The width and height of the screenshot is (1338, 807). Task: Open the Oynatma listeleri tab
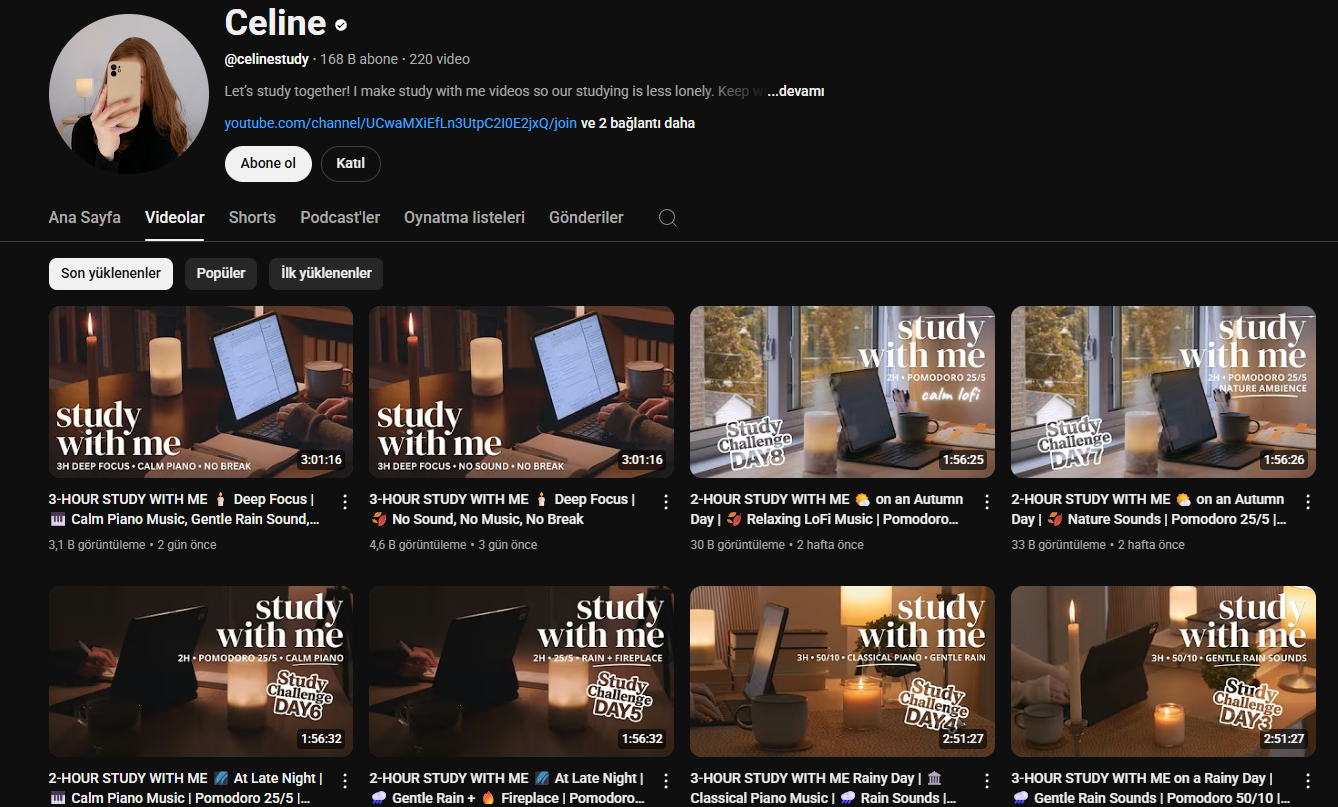(x=464, y=217)
